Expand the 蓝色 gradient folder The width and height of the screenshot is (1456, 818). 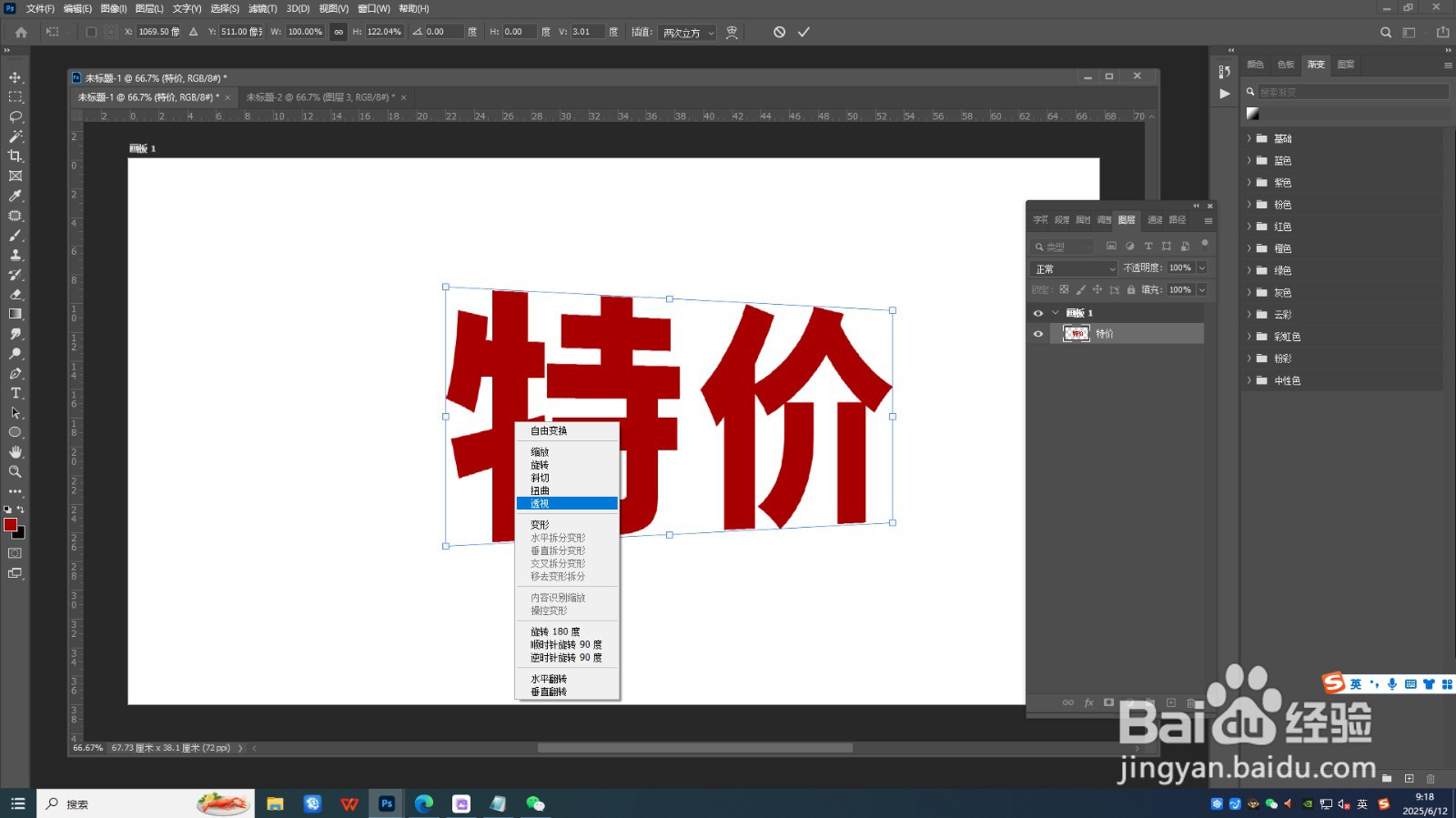tap(1249, 160)
